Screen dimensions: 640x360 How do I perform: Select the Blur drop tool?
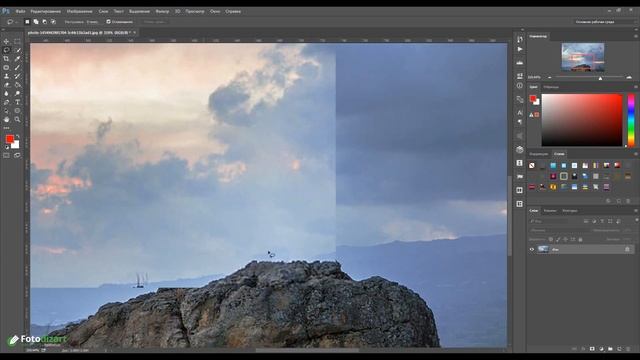pos(6,93)
